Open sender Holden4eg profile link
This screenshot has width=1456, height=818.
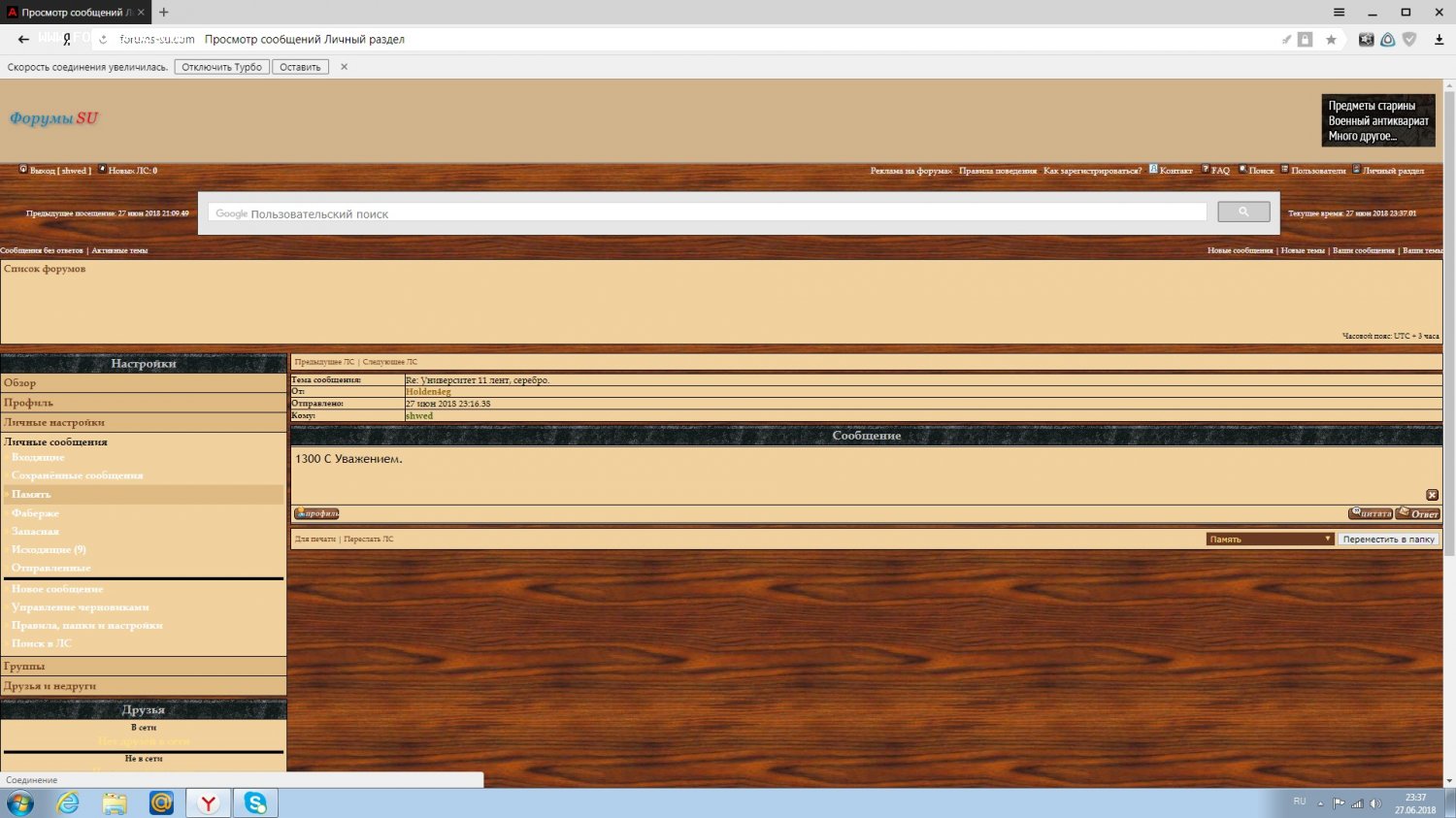(x=428, y=392)
